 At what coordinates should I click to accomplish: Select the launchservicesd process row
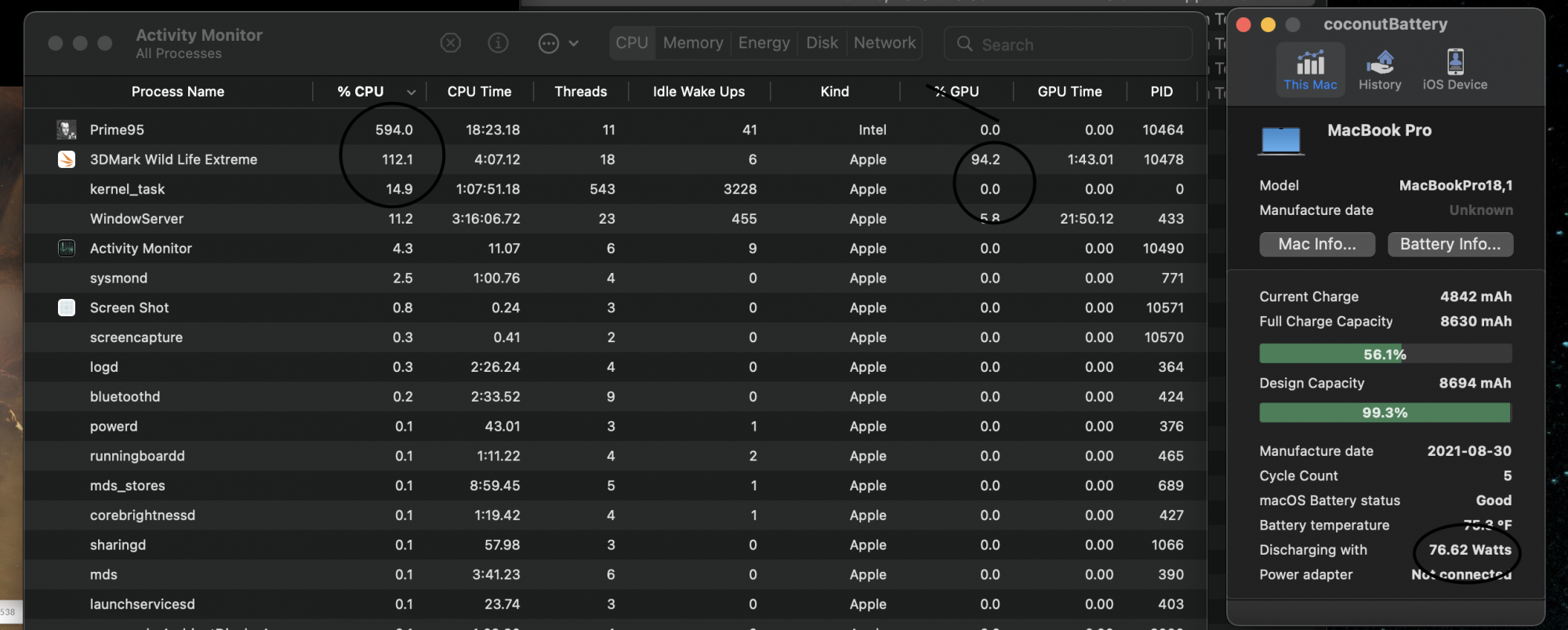(x=615, y=604)
